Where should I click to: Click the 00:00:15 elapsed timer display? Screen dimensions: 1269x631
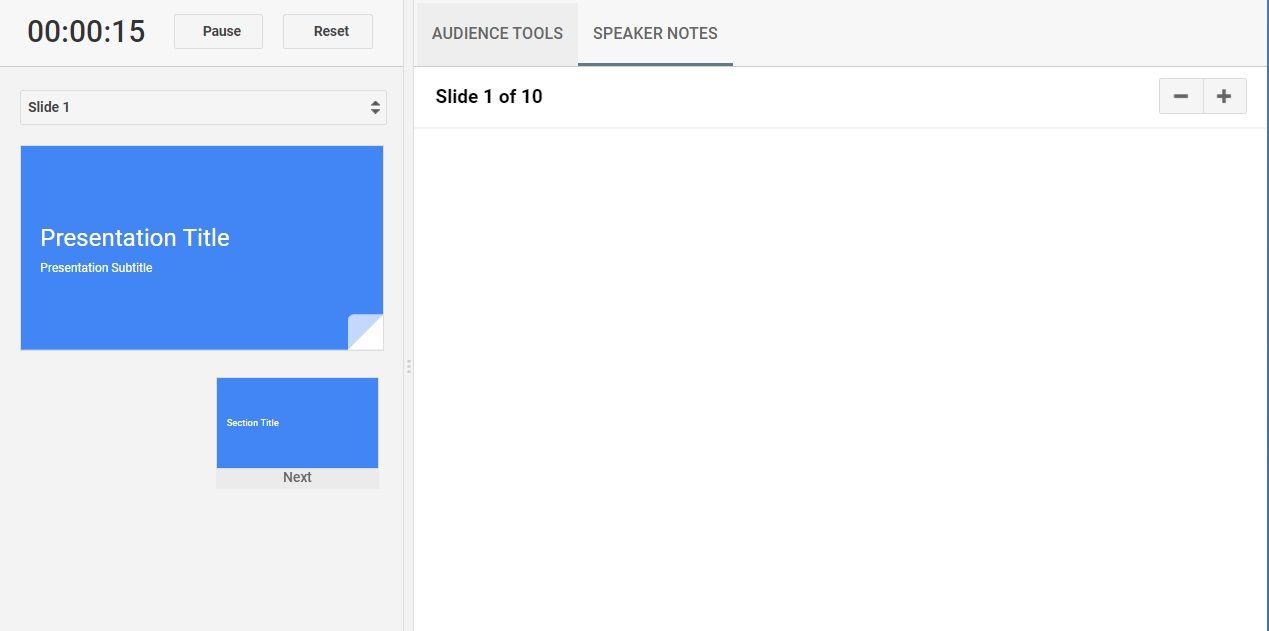[86, 32]
